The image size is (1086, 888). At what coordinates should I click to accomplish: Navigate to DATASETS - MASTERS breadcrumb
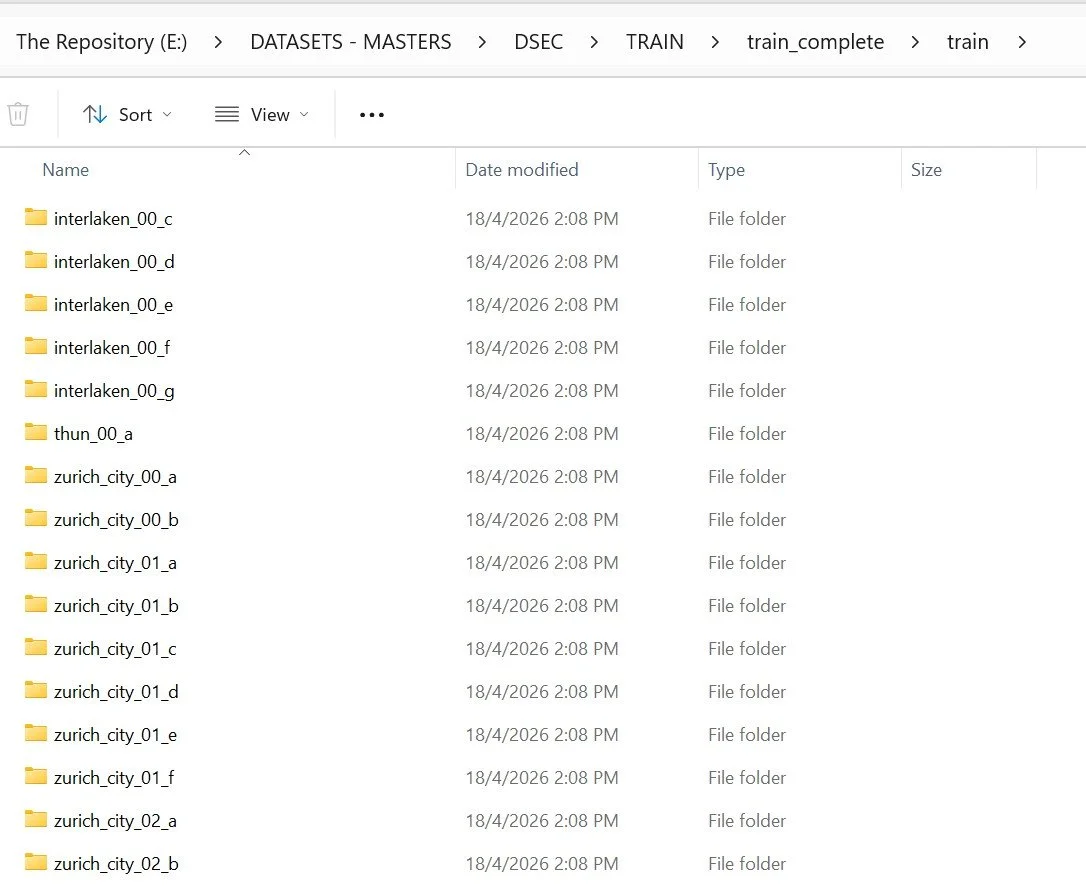350,42
